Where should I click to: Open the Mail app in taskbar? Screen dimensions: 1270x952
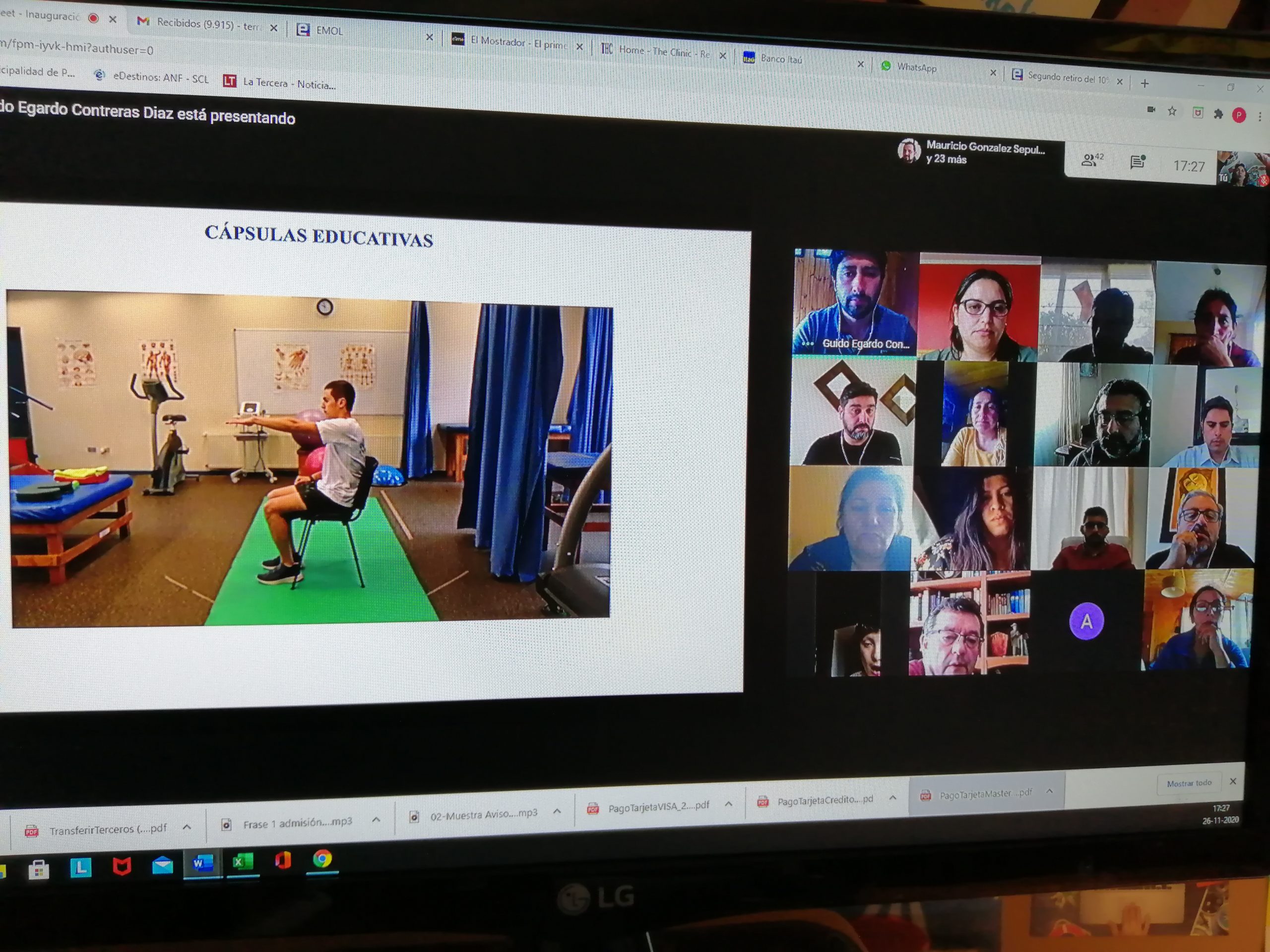pos(163,864)
